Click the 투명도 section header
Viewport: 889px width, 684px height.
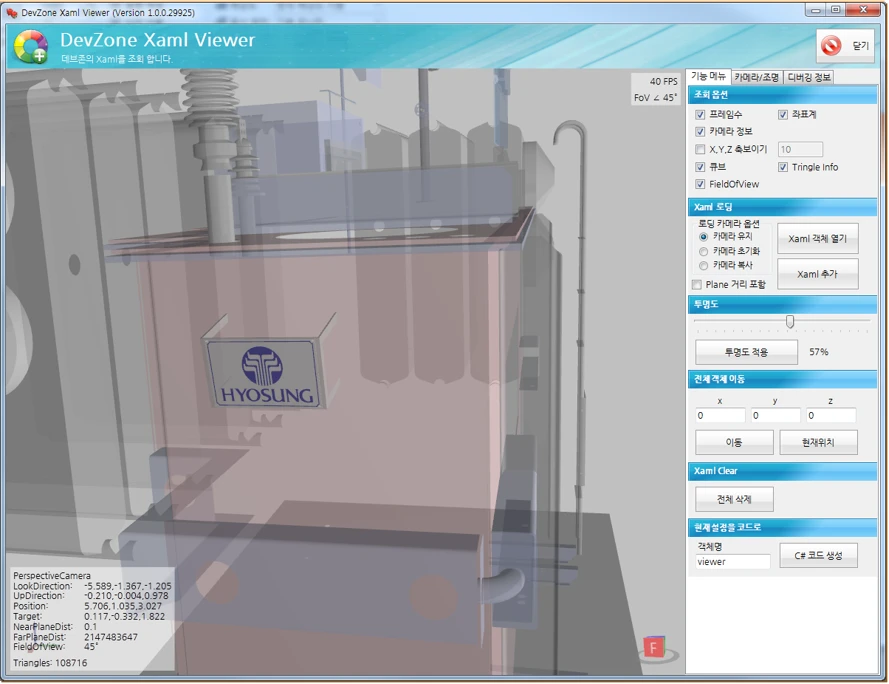point(782,304)
